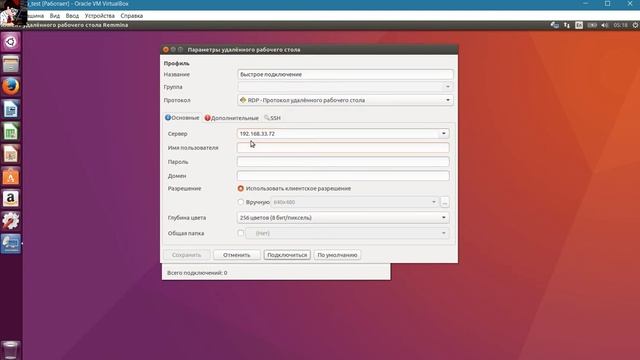The height and width of the screenshot is (360, 640).
Task: Click the Default (По умолчанию) button
Action: coord(337,255)
